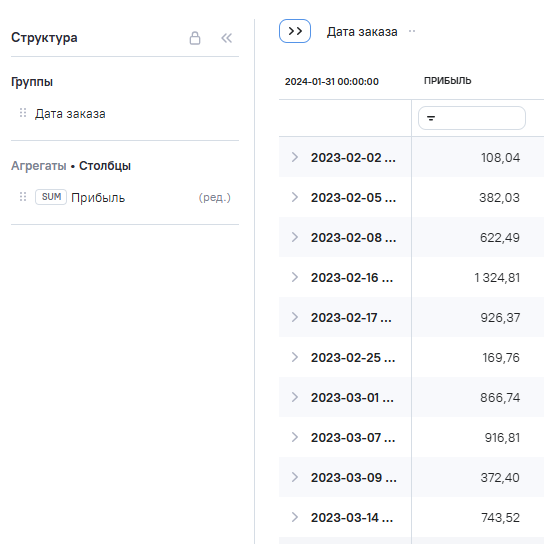Click the ПРИБЫЛЬ column header
Screen dimensions: 544x544
pyautogui.click(x=448, y=81)
